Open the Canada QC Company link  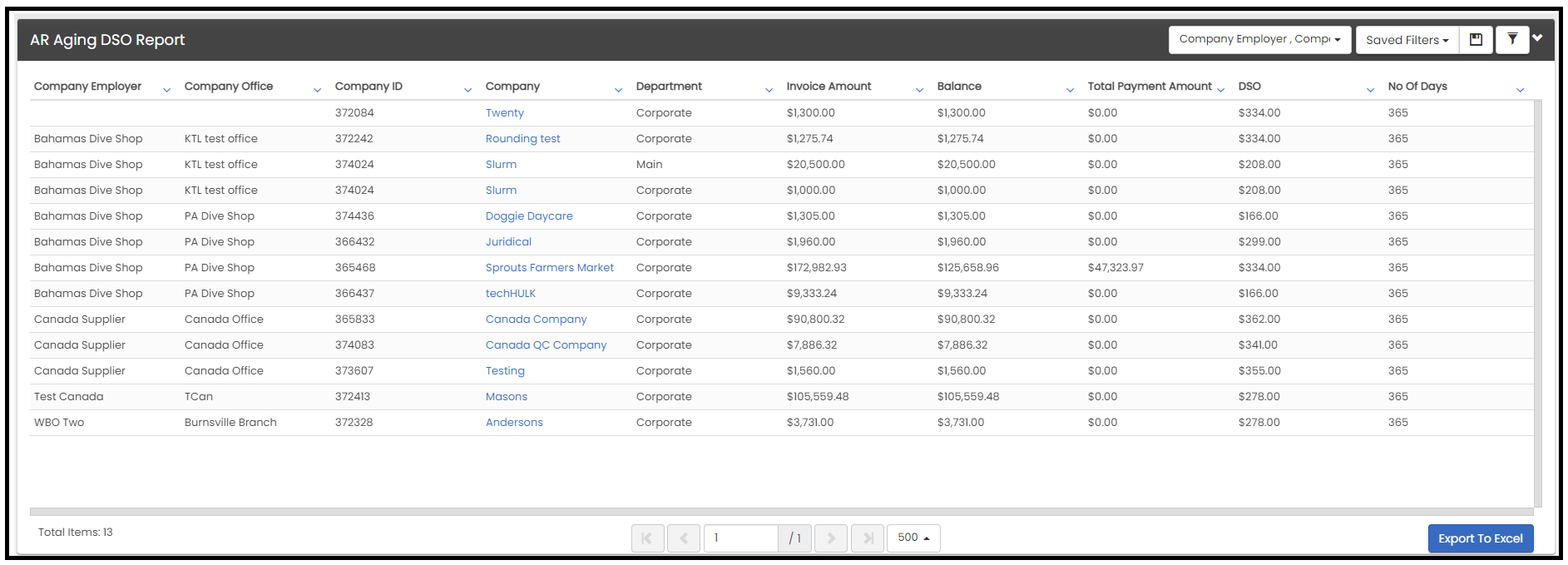tap(546, 345)
